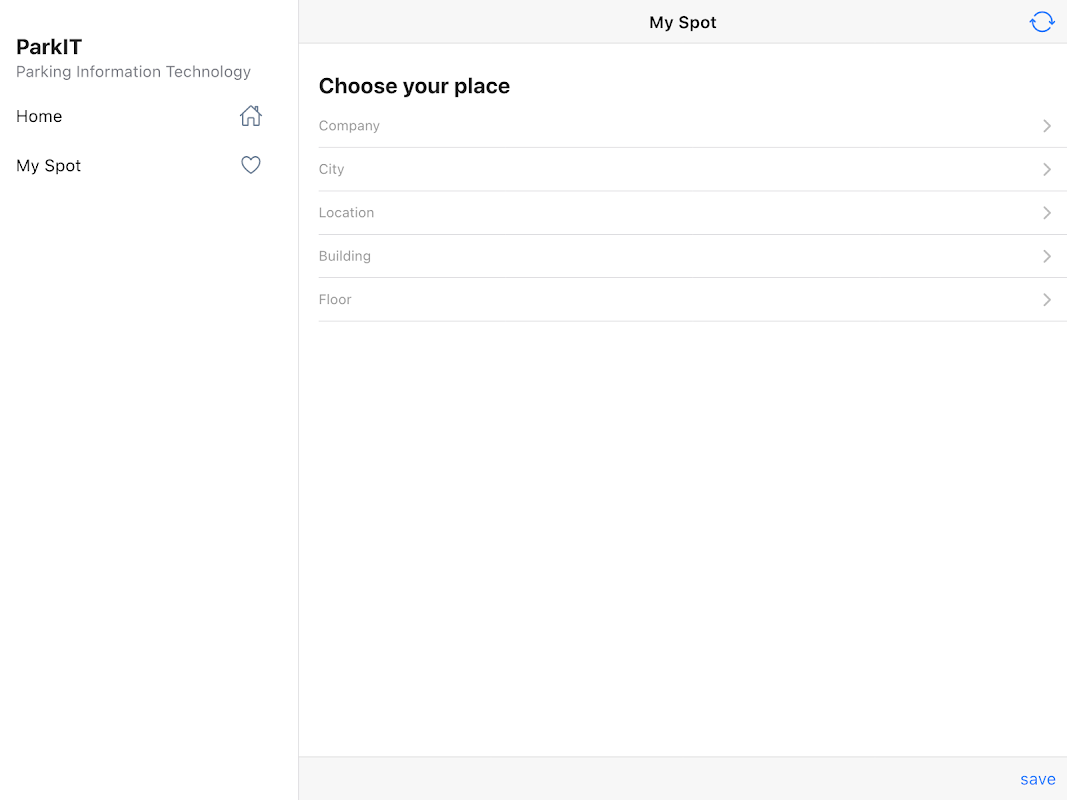Expand the Location row chevron

tap(1047, 213)
